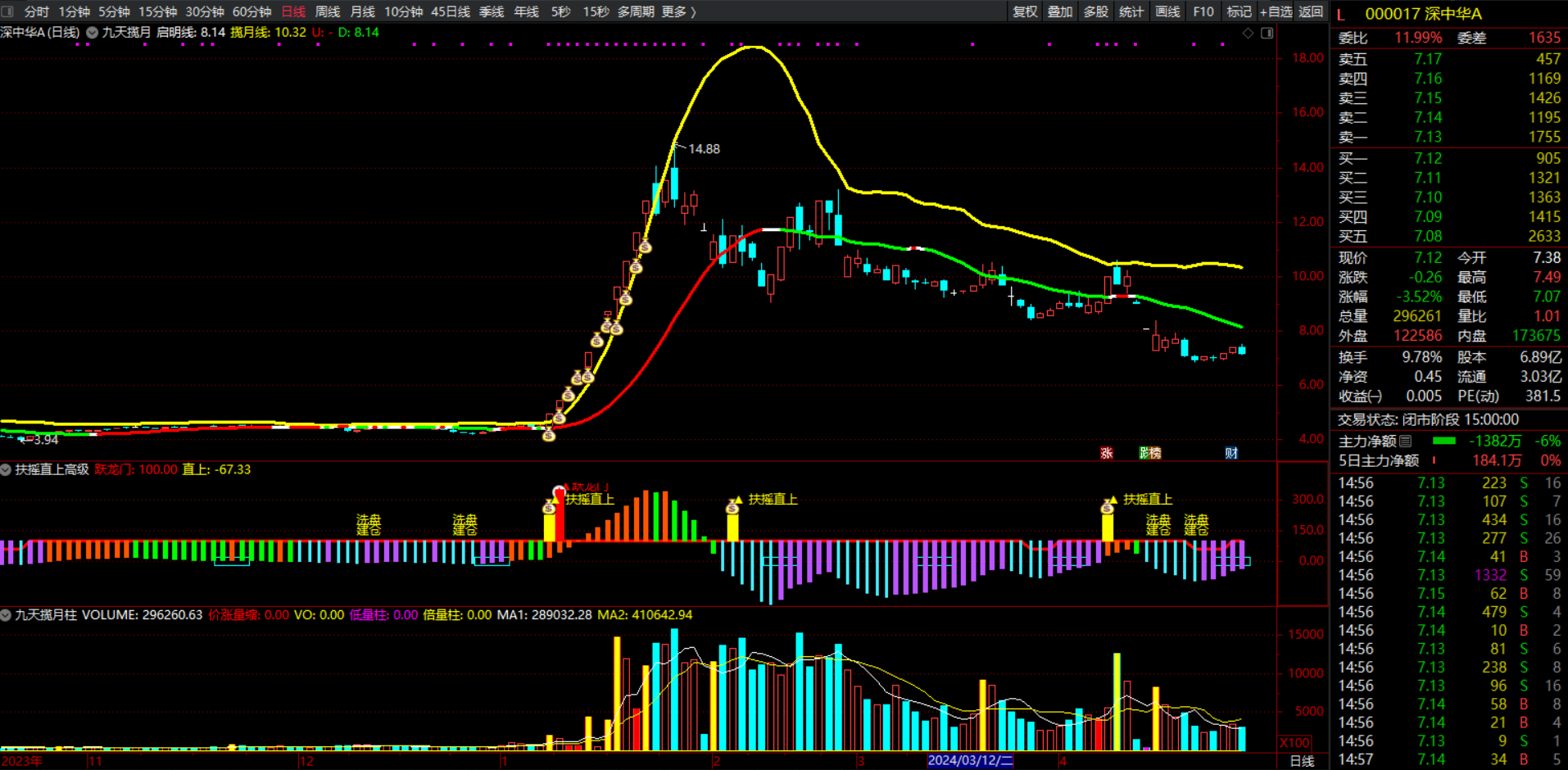Click the L flag beside stock code

tap(1341, 14)
